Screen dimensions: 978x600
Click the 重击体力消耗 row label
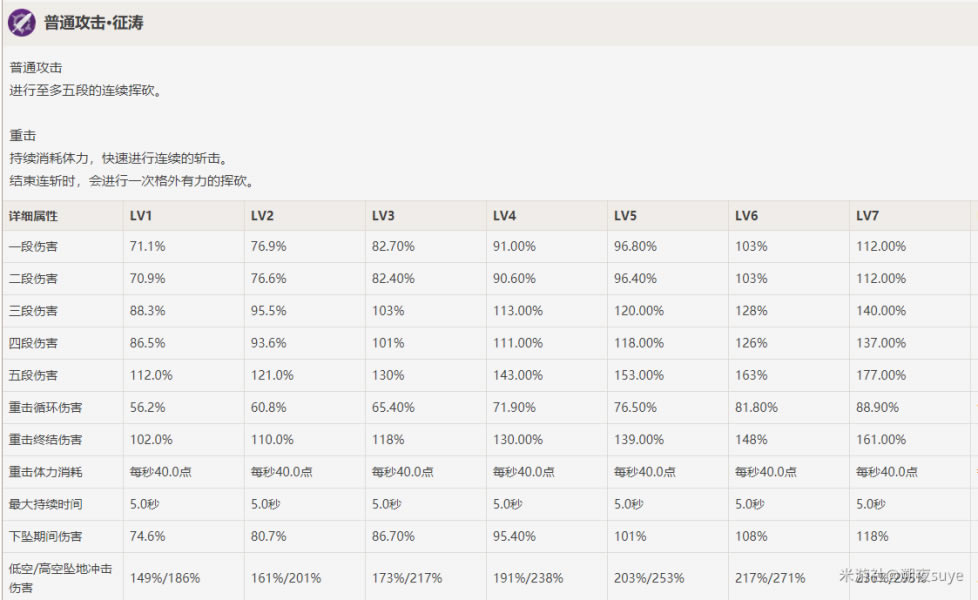point(46,472)
